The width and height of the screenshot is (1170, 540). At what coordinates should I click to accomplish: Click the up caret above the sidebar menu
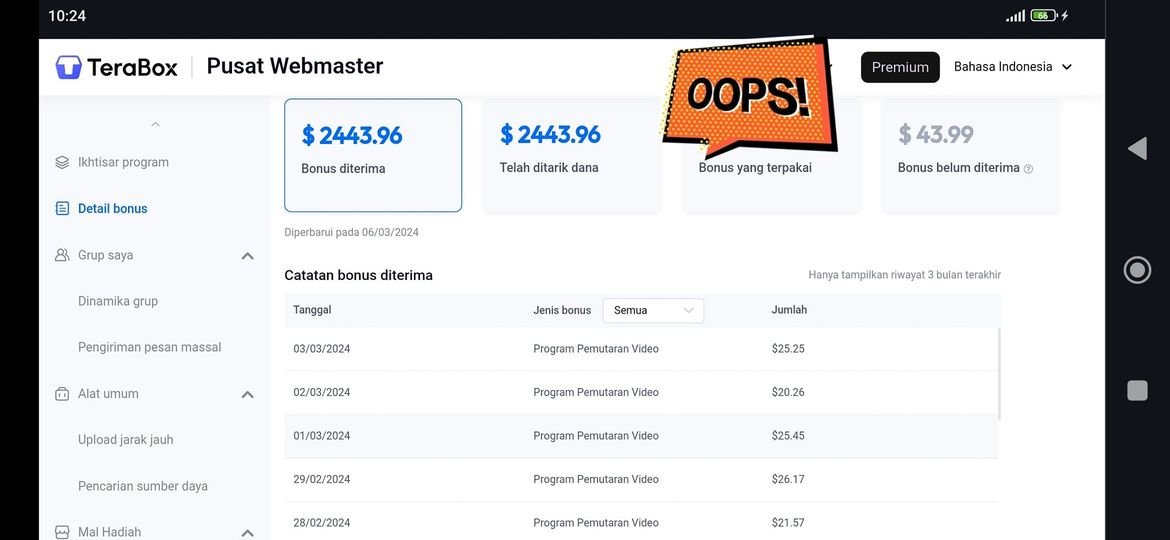(x=155, y=124)
